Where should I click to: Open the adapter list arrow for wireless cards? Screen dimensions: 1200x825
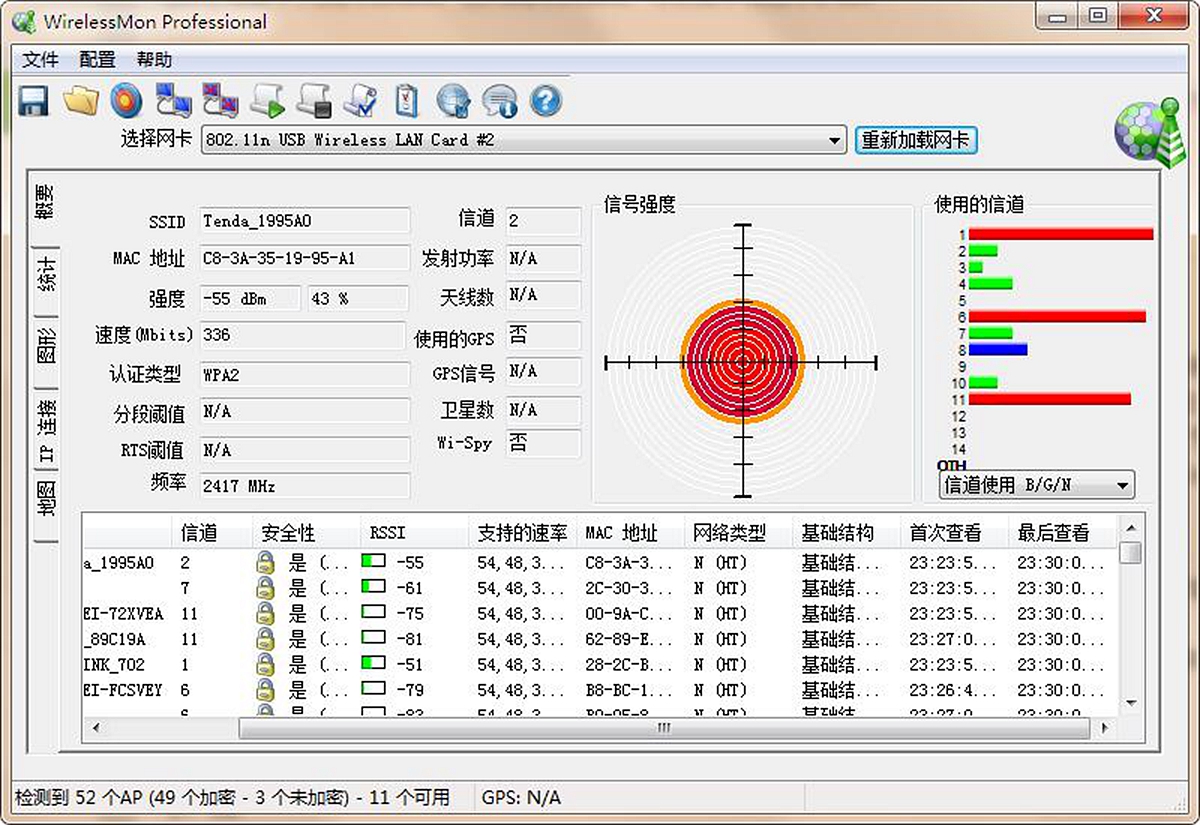(x=836, y=140)
